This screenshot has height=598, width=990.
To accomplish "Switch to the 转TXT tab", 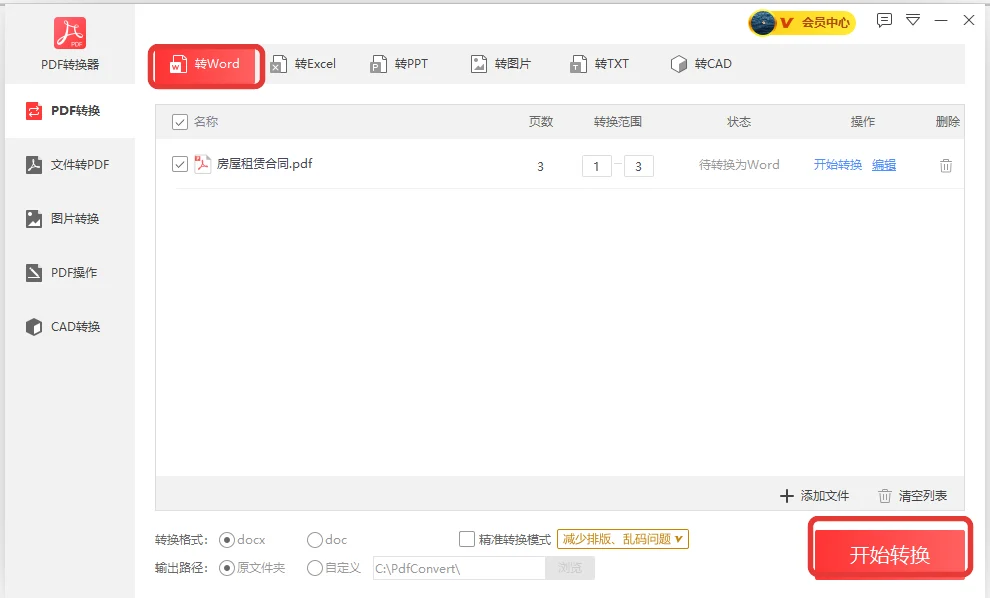I will (x=599, y=64).
